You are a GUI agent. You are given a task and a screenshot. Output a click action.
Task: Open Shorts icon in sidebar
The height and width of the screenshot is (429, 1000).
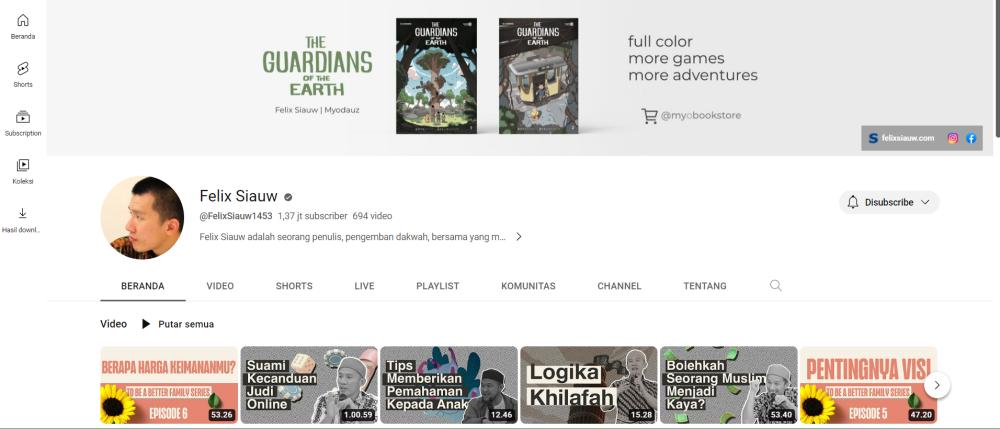click(23, 69)
